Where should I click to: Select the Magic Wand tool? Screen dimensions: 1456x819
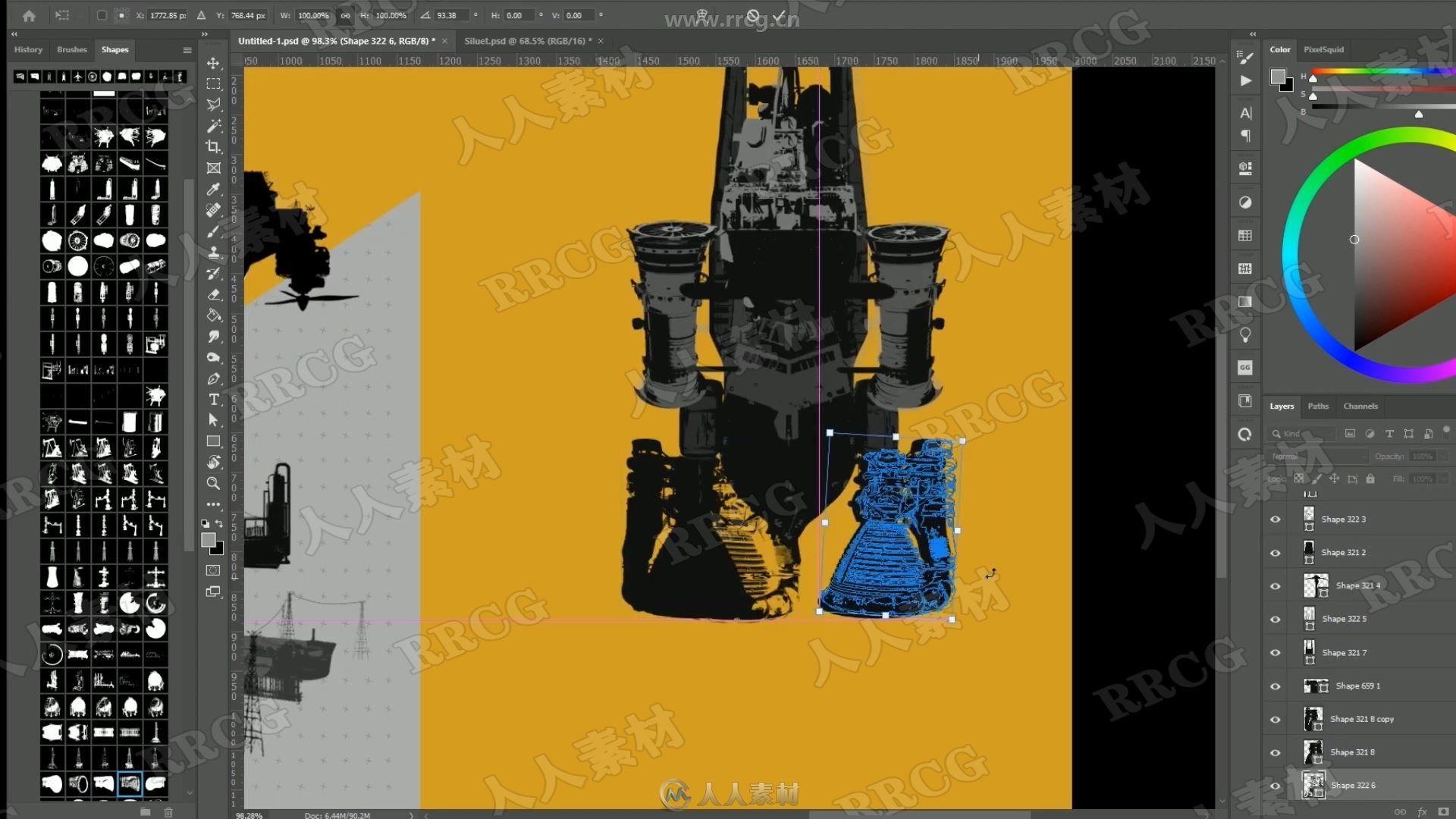214,125
